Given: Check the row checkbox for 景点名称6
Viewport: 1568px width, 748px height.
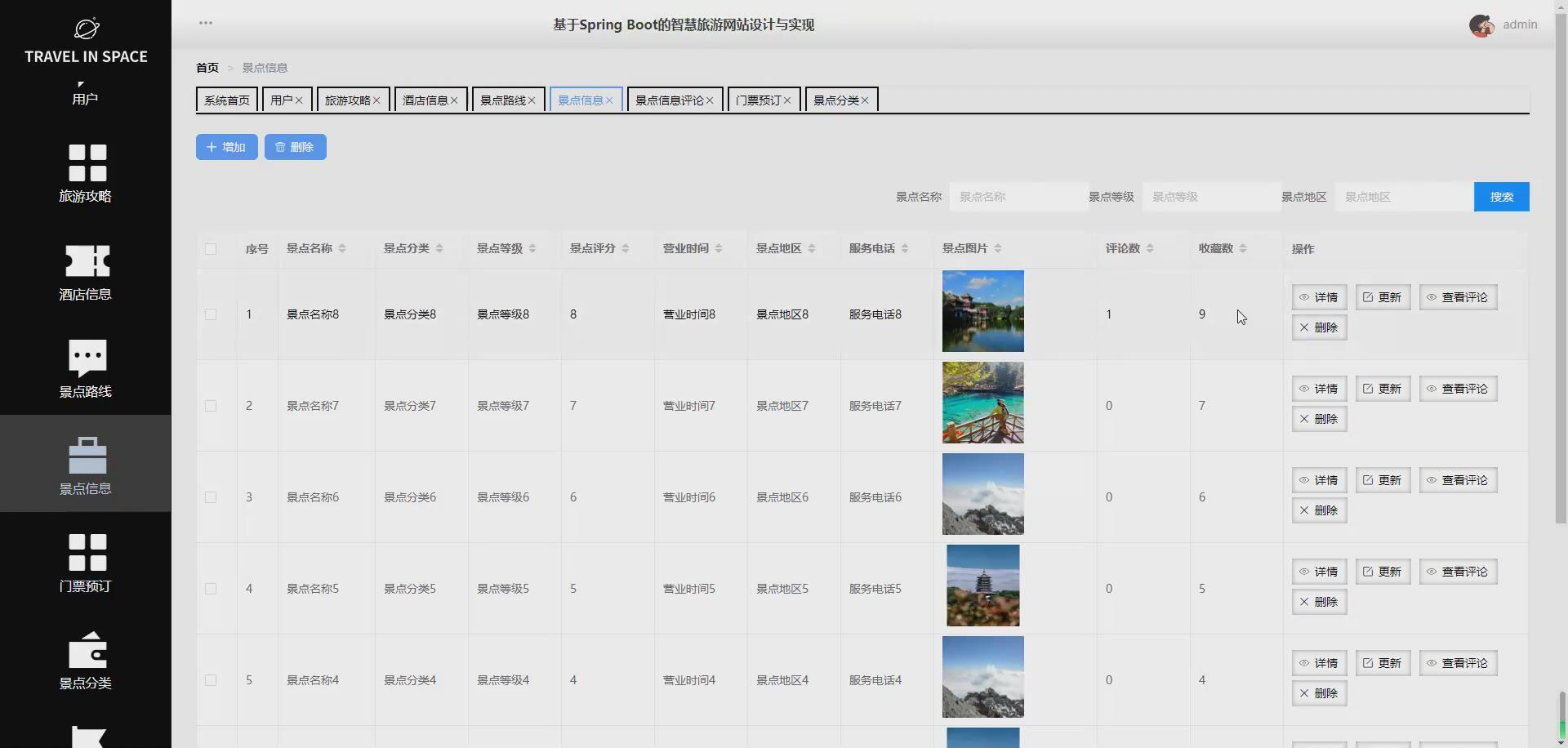Looking at the screenshot, I should click(211, 497).
